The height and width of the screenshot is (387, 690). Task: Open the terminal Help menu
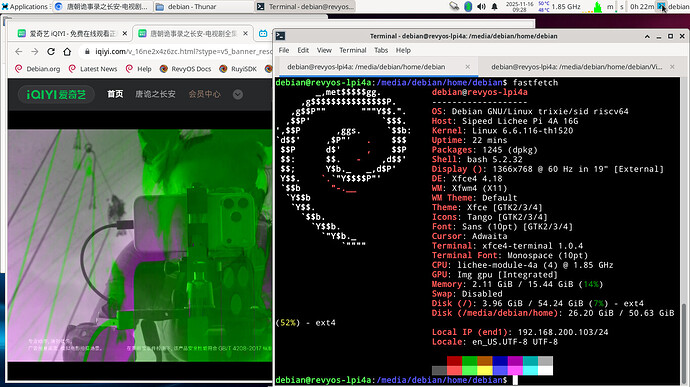(x=403, y=50)
